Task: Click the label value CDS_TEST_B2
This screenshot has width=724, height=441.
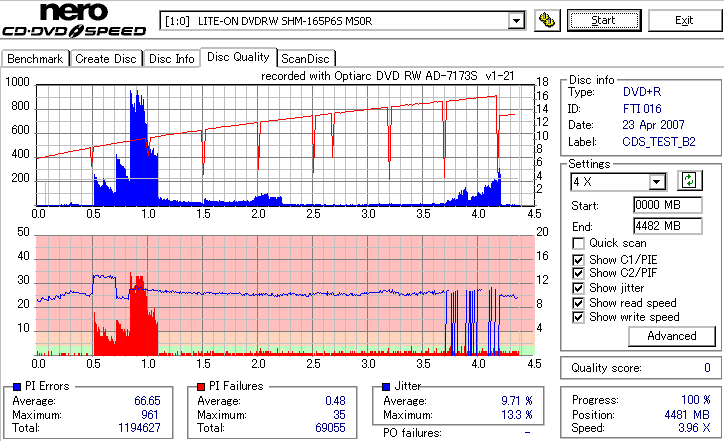Action: 658,142
